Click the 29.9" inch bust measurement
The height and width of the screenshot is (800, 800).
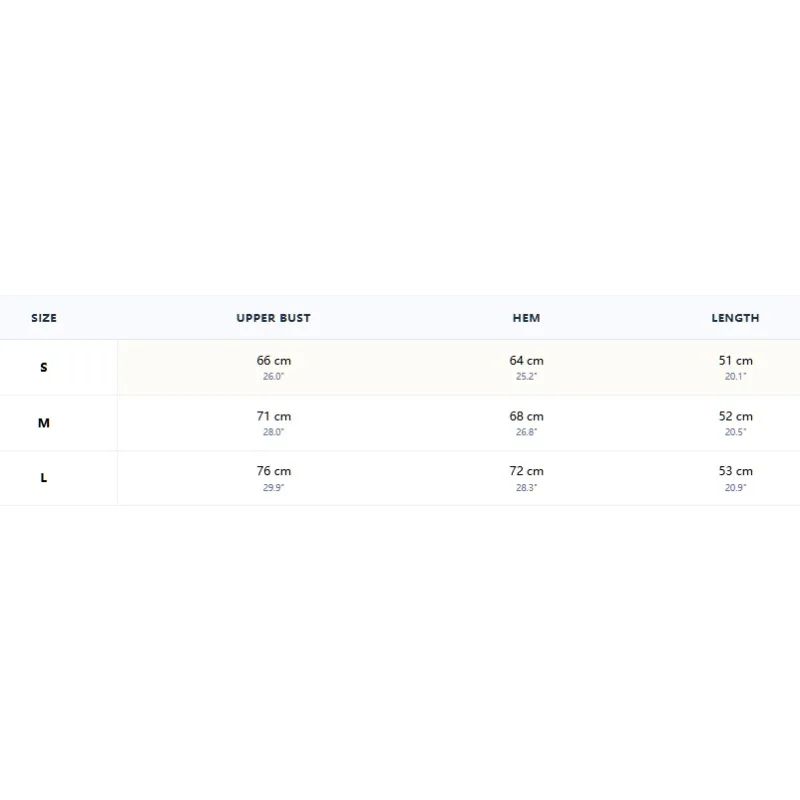click(x=273, y=488)
